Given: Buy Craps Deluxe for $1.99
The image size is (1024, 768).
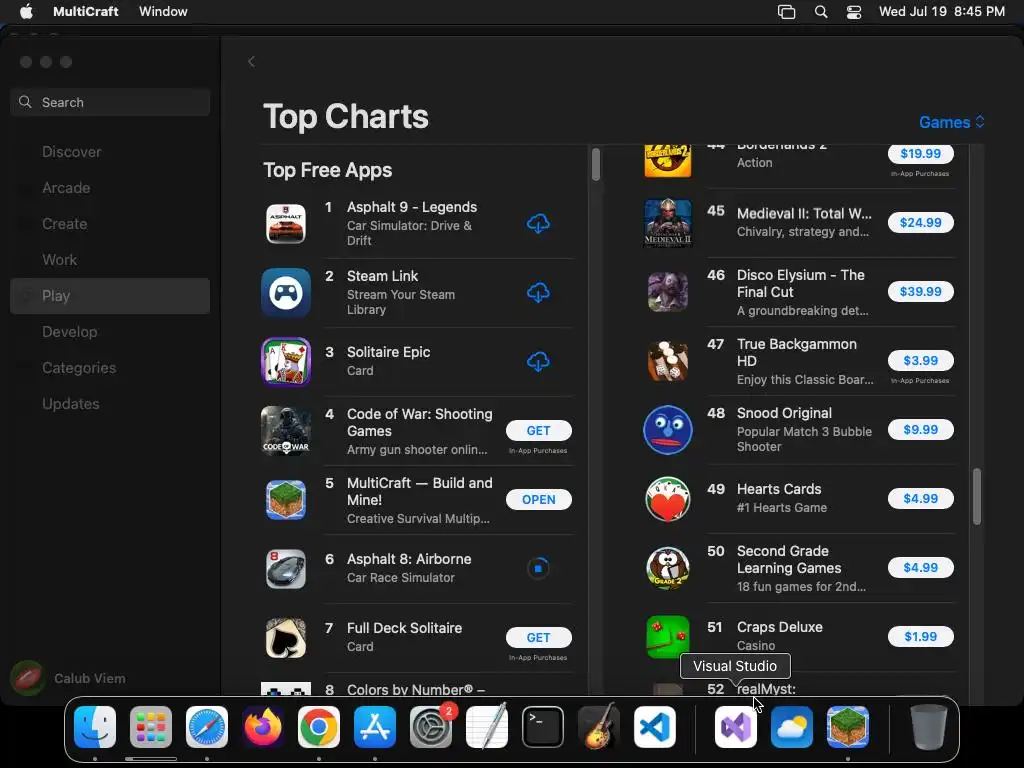Looking at the screenshot, I should point(920,637).
